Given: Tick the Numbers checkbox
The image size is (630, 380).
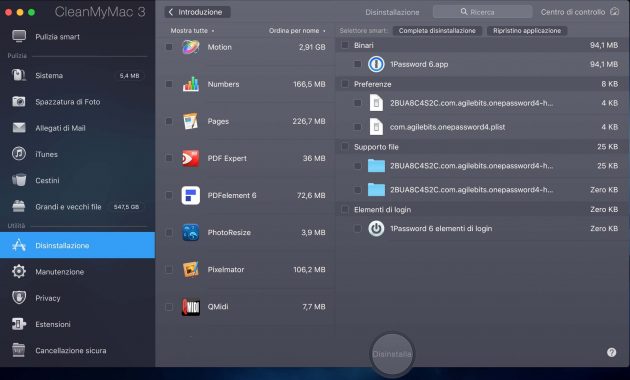Looking at the screenshot, I should click(169, 84).
